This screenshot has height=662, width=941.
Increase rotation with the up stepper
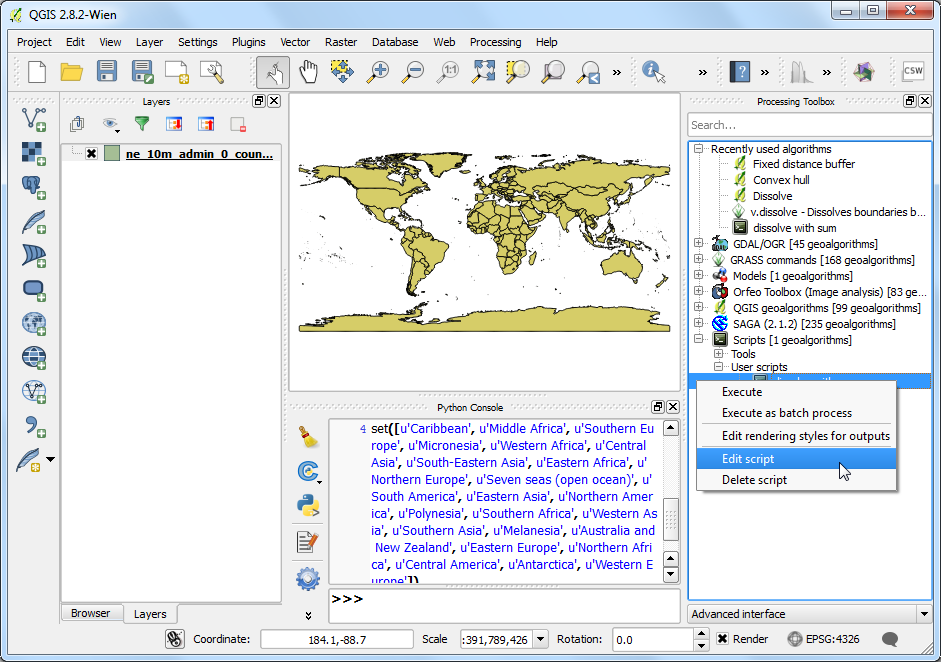pos(701,634)
